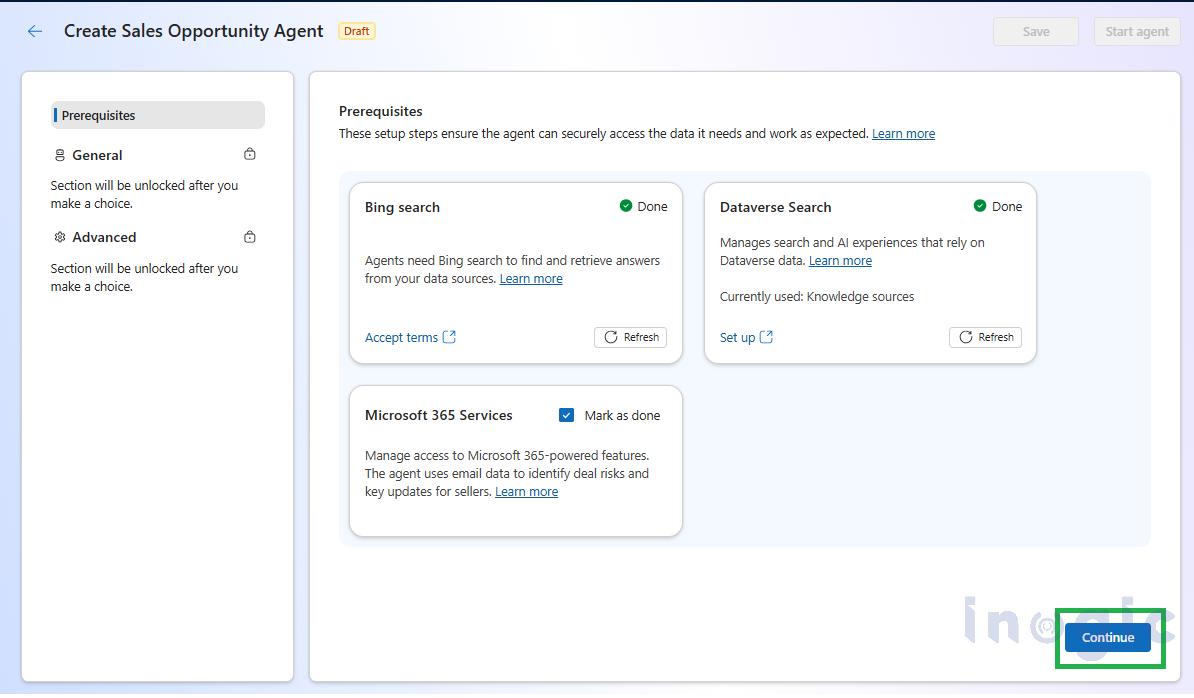Image resolution: width=1194 pixels, height=698 pixels.
Task: Click the Draft status badge
Action: tap(356, 31)
